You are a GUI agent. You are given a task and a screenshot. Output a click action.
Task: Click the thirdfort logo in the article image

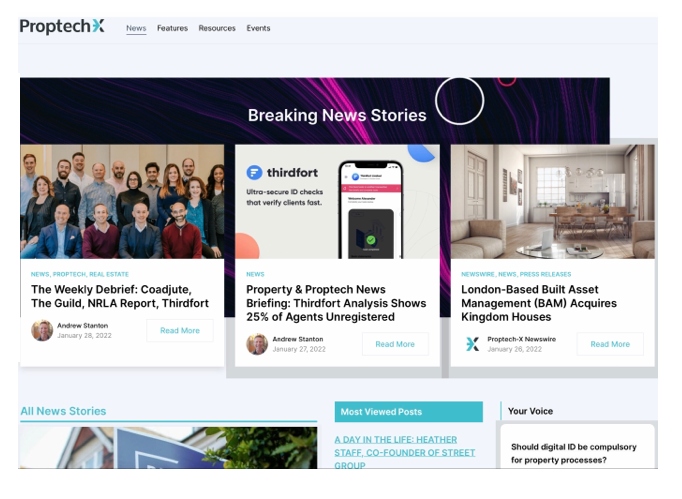282,173
